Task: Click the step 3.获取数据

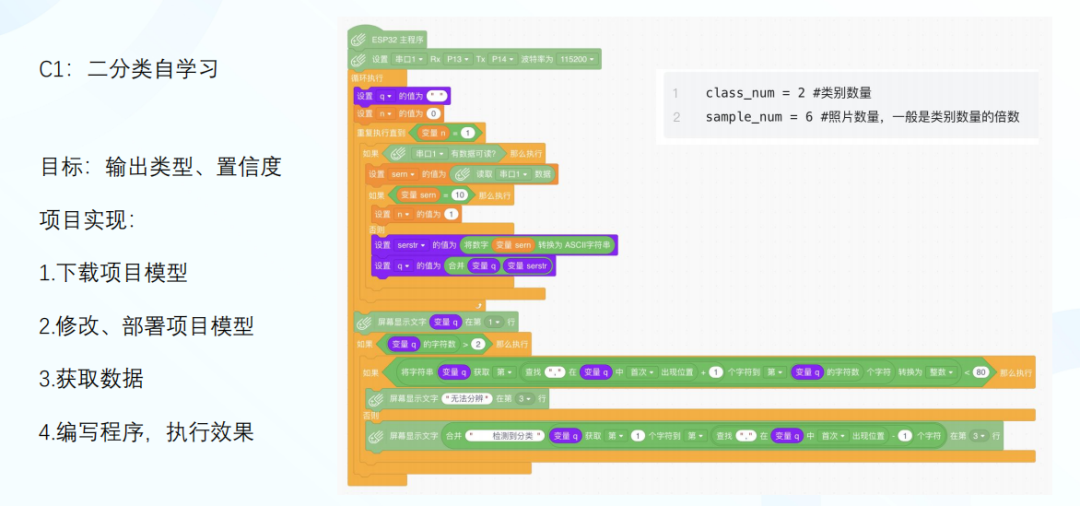Action: (92, 379)
